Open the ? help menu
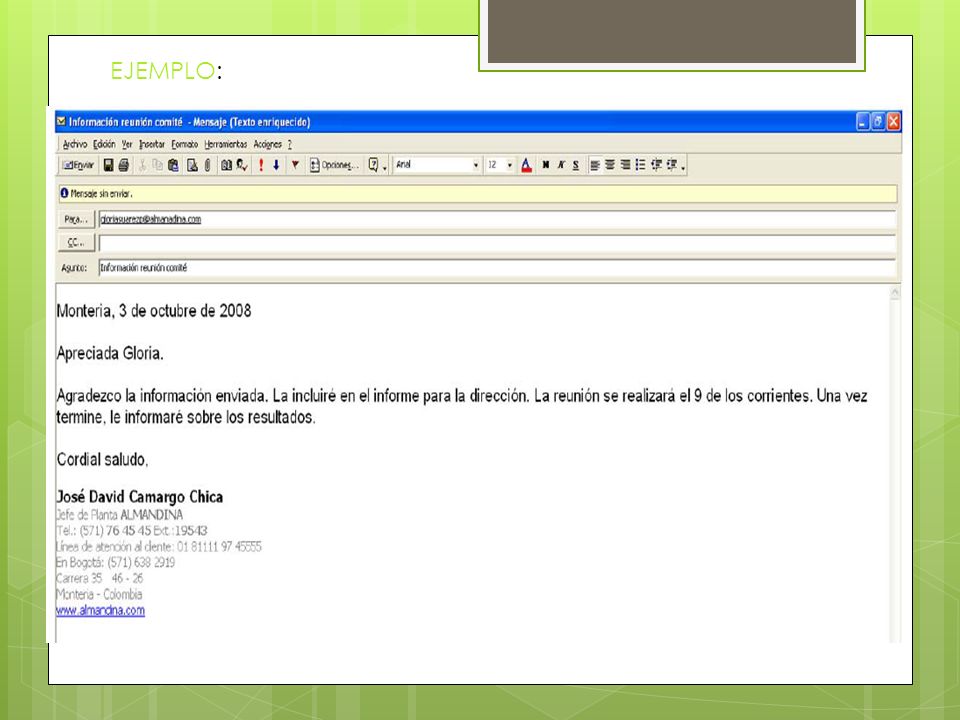This screenshot has width=960, height=720. click(x=290, y=144)
